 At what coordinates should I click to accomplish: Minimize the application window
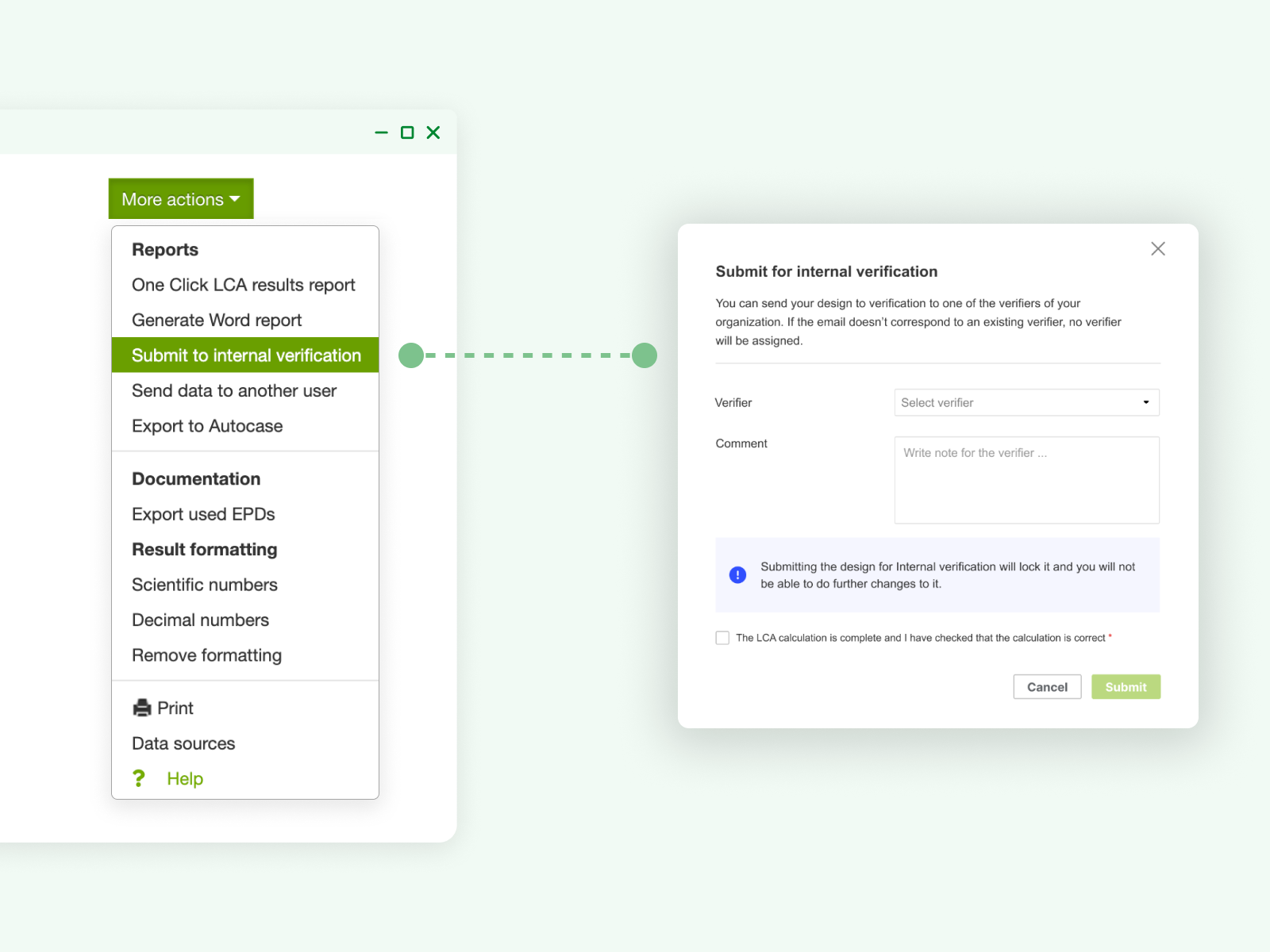[382, 132]
